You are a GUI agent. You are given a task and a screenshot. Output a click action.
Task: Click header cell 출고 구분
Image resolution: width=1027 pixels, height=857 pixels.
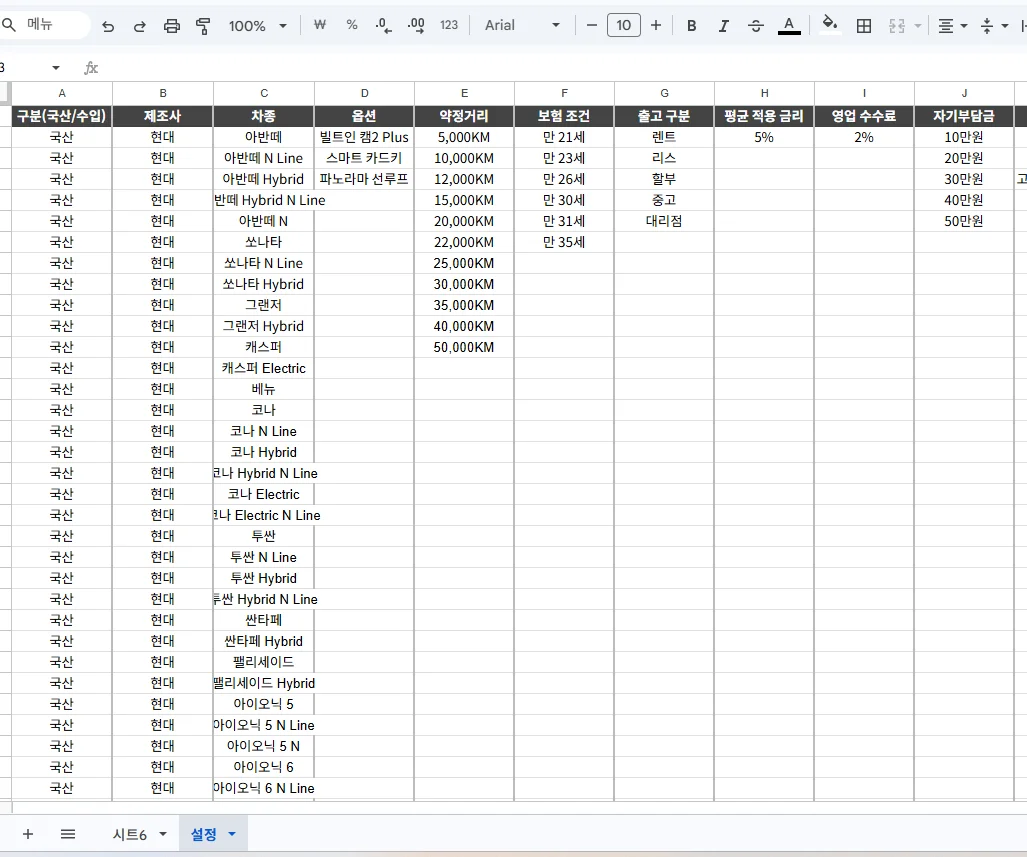664,116
